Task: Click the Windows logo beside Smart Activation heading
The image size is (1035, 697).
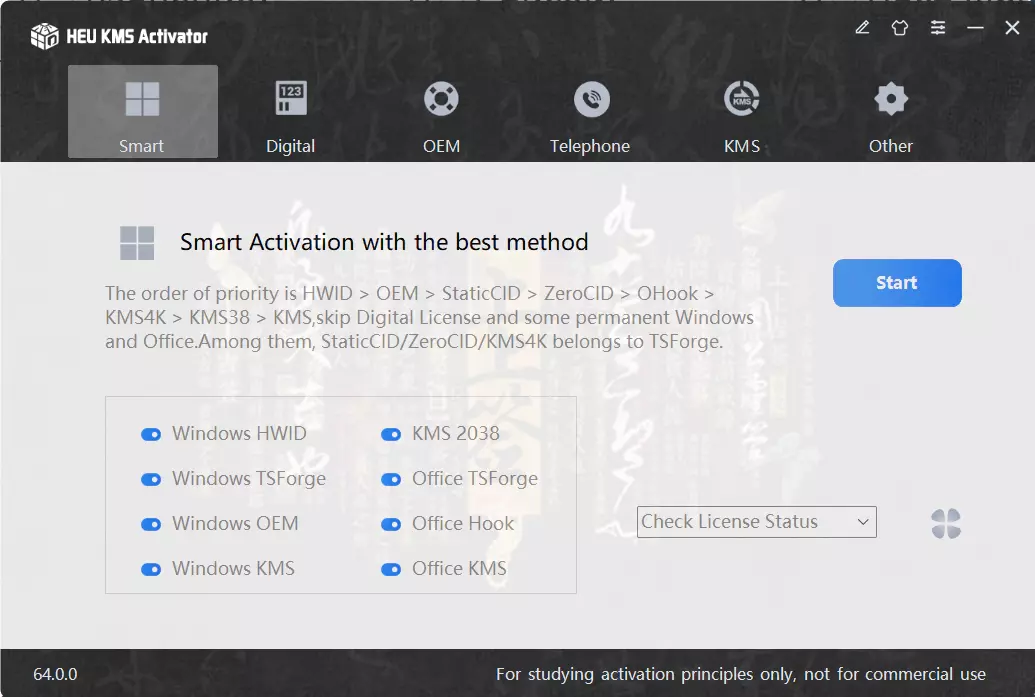Action: (137, 242)
